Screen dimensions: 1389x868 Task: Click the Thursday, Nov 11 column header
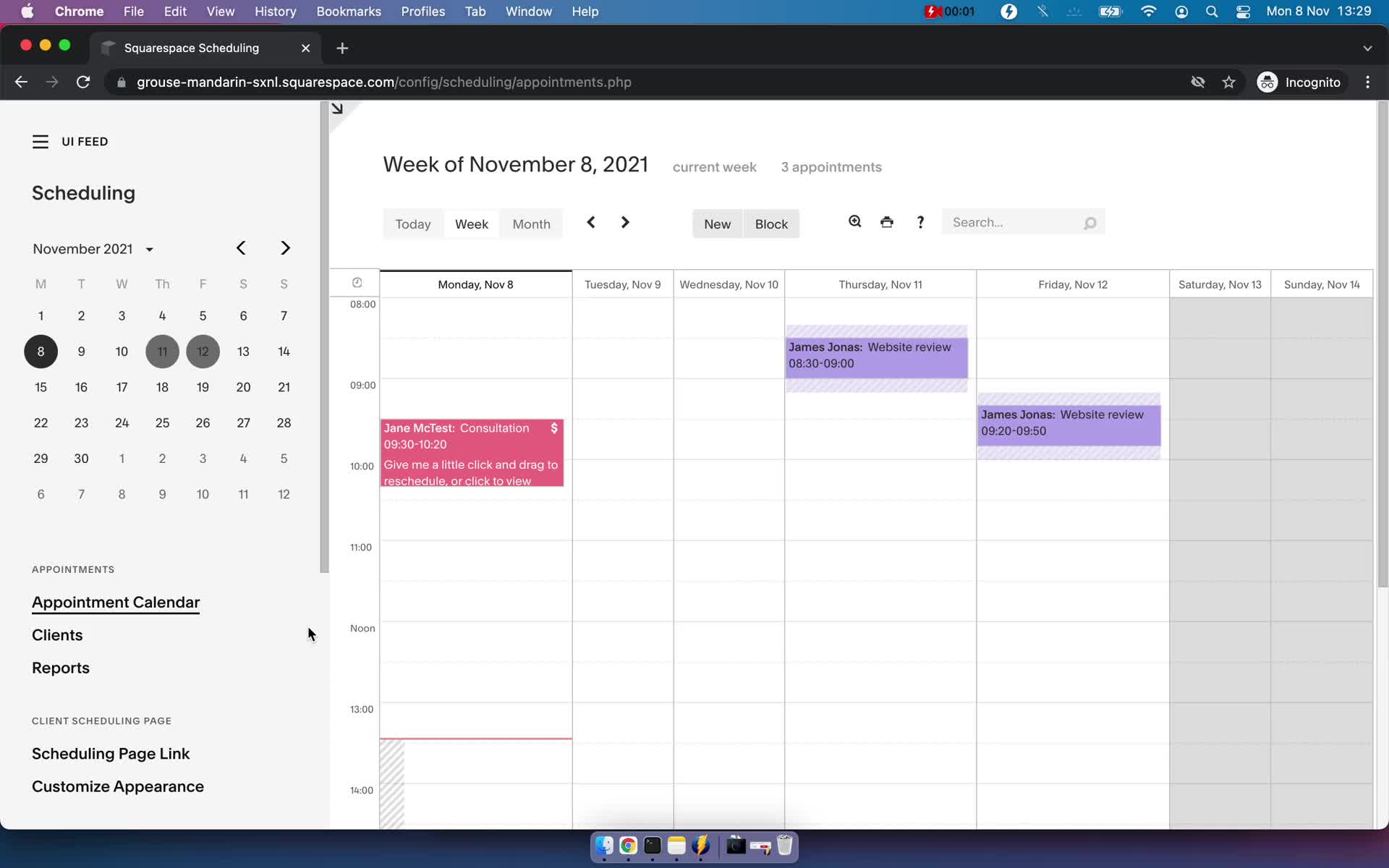coord(880,284)
